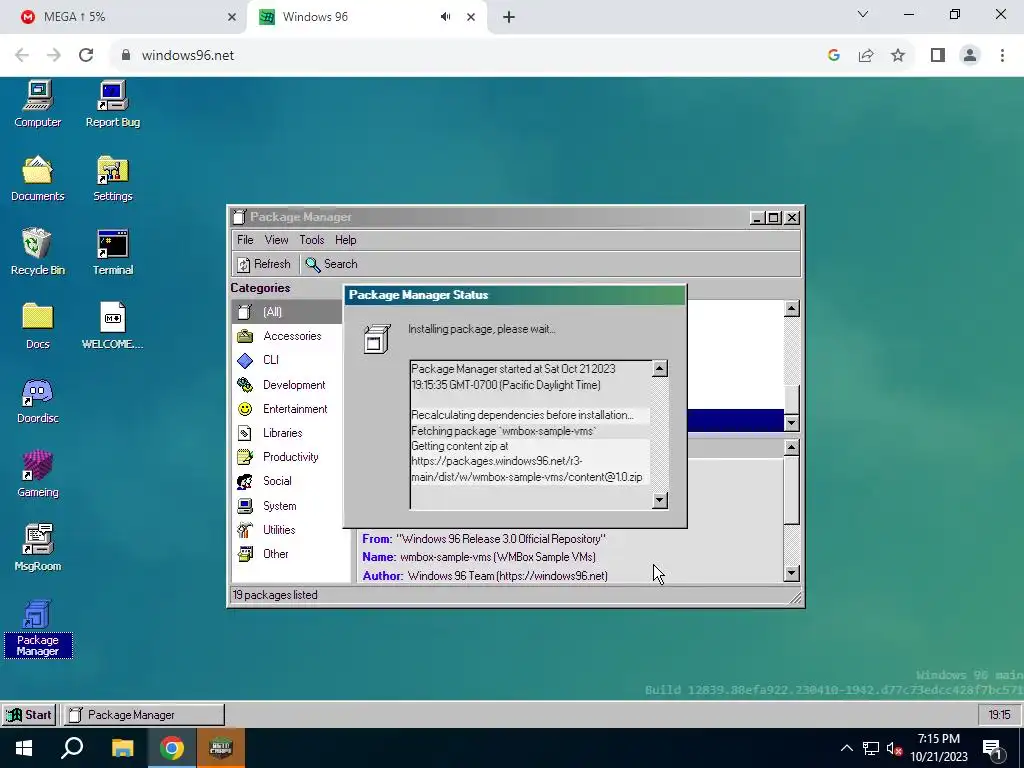Open the Documents folder icon
Viewport: 1024px width, 768px height.
click(x=37, y=178)
